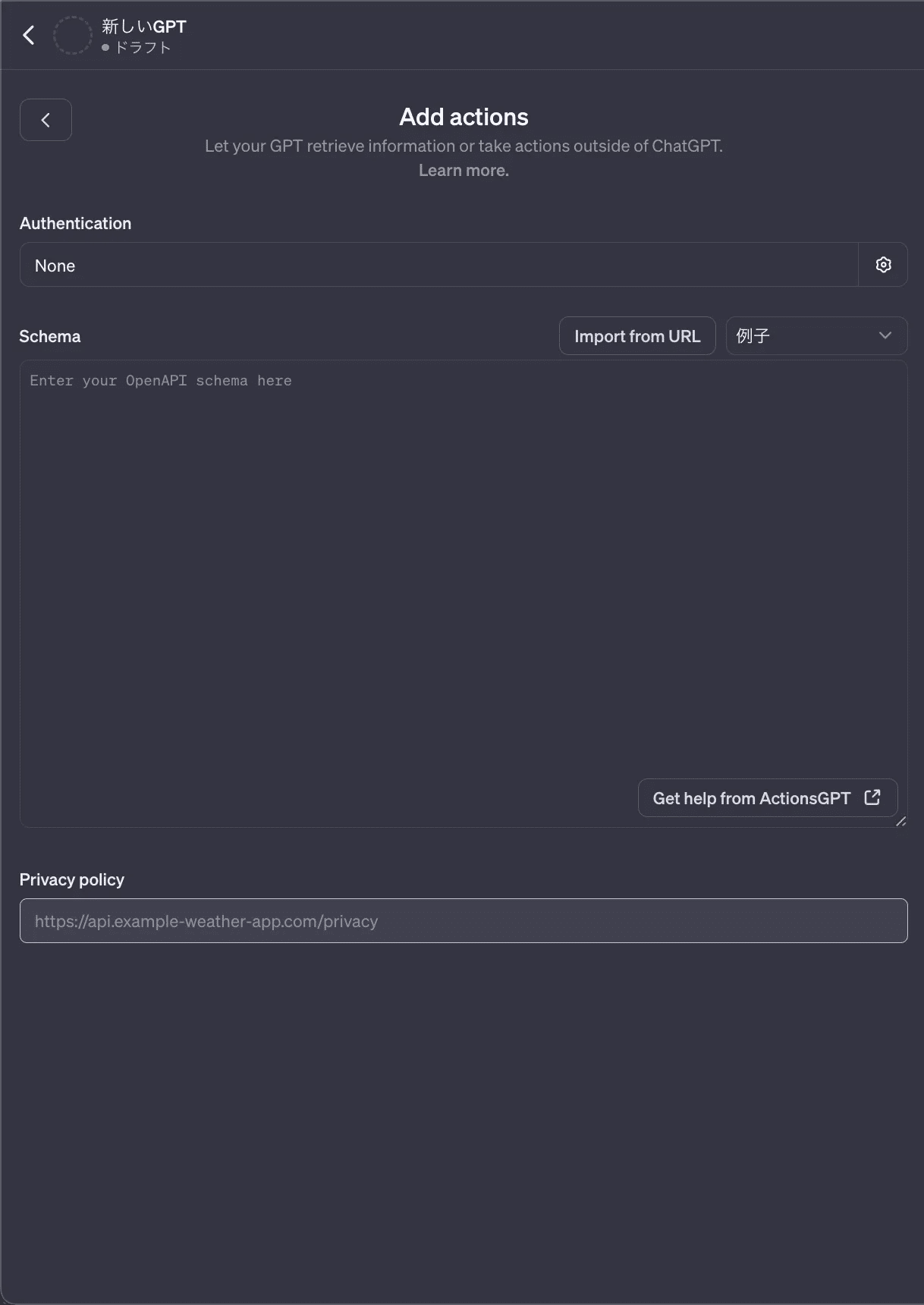Click the ドラフト status label
This screenshot has height=1305, width=924.
click(x=143, y=48)
